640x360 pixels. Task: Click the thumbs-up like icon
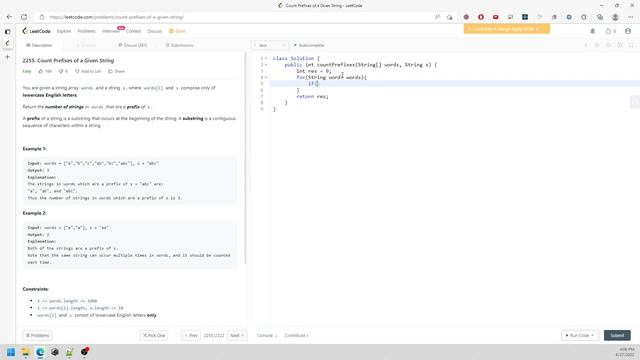coord(41,71)
